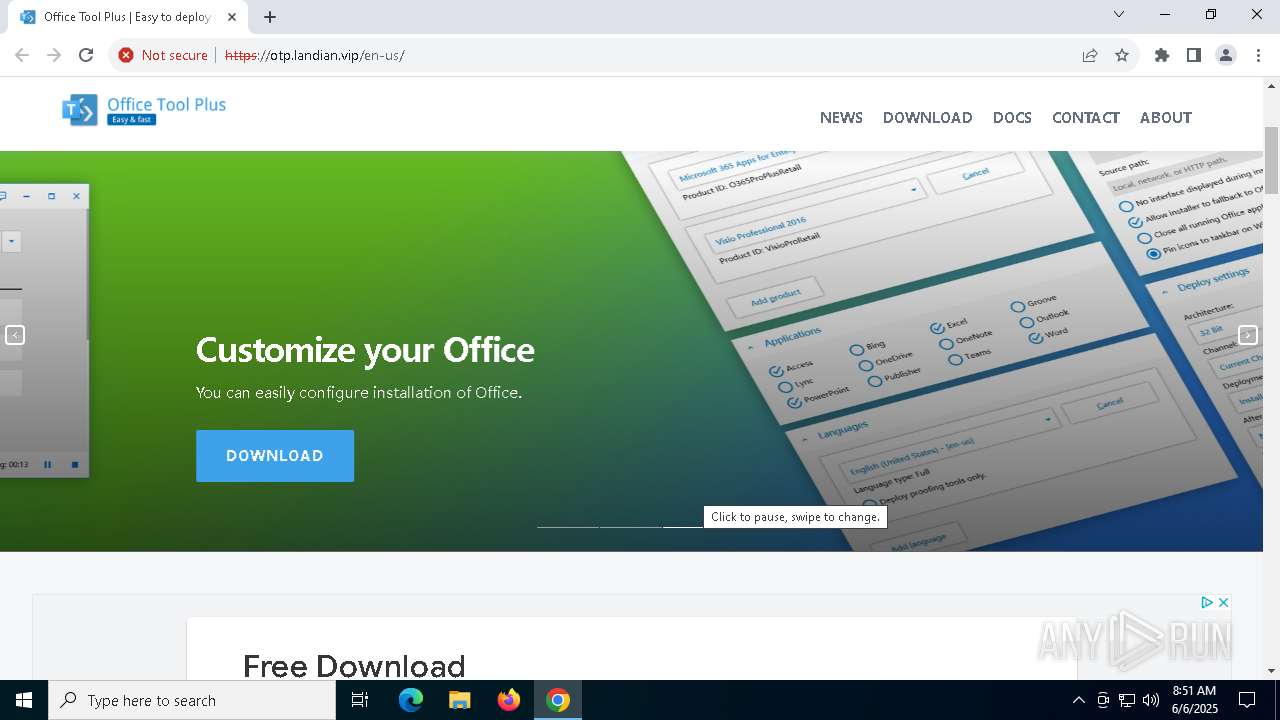This screenshot has width=1280, height=720.
Task: Click the Customize your Office heading
Action: click(365, 350)
